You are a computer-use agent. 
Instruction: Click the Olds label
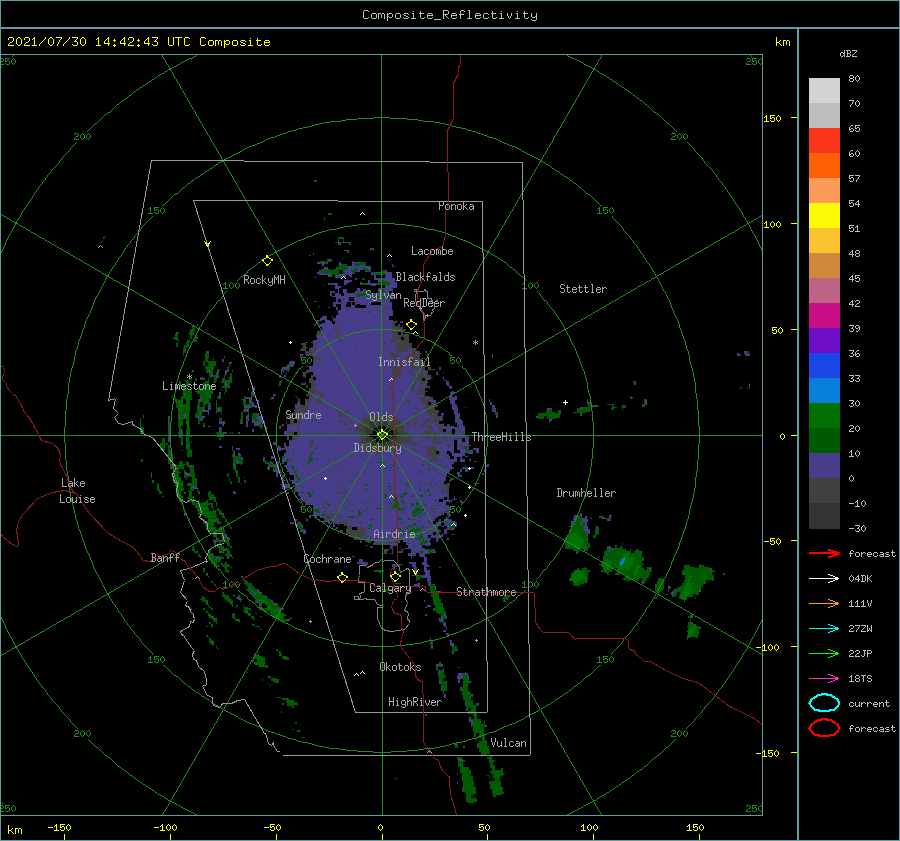[x=381, y=417]
